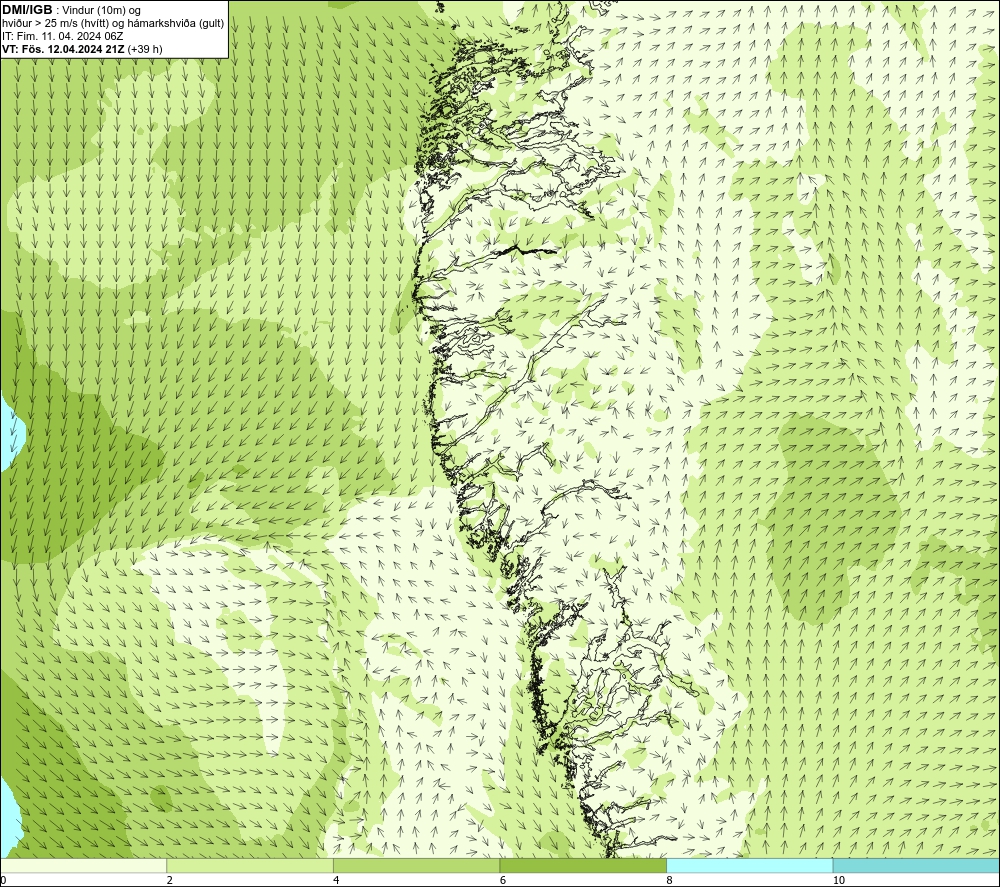Click the legend scale label '0'

[3, 881]
